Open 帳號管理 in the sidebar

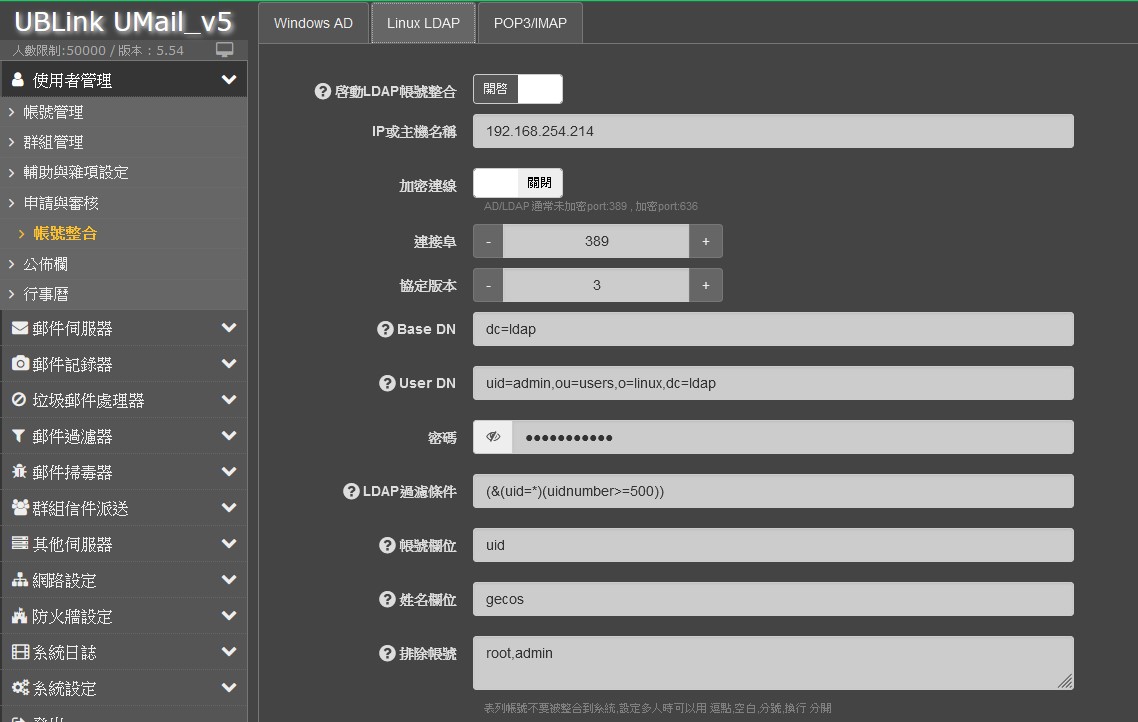tap(53, 112)
